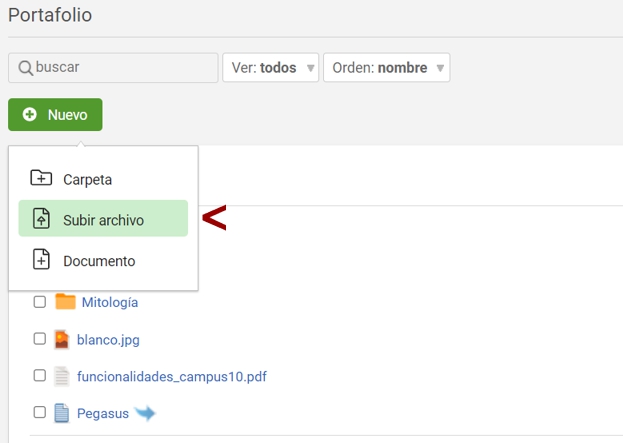Viewport: 623px width, 443px height.
Task: Click the magnifier icon in search box
Action: tap(25, 68)
